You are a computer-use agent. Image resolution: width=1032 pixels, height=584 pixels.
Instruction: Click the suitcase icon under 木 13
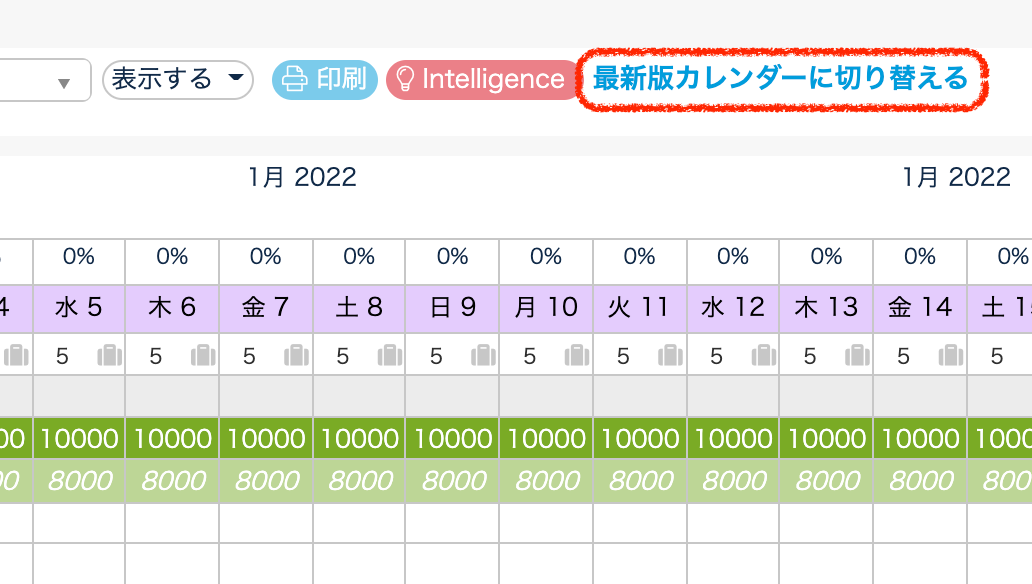(857, 356)
